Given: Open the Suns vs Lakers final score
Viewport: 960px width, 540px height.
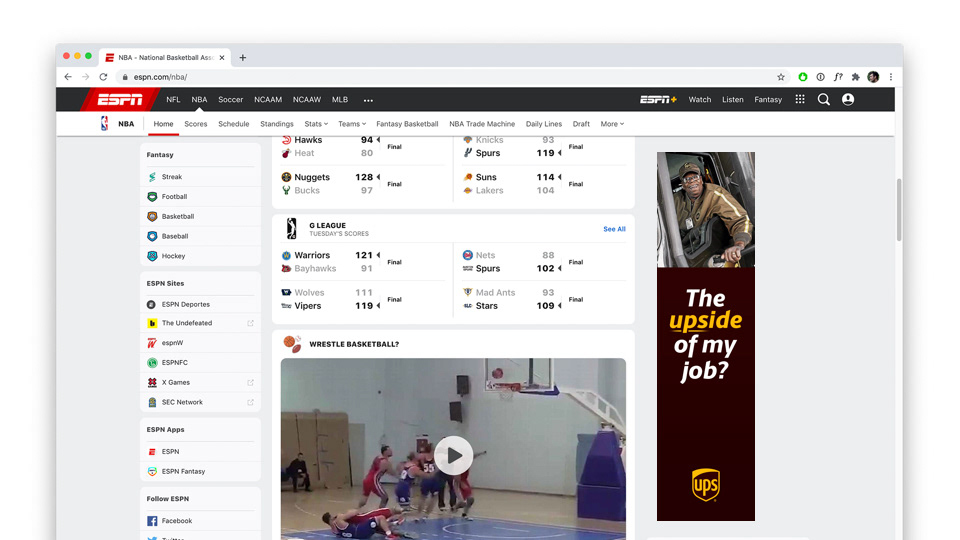Looking at the screenshot, I should pos(544,184).
